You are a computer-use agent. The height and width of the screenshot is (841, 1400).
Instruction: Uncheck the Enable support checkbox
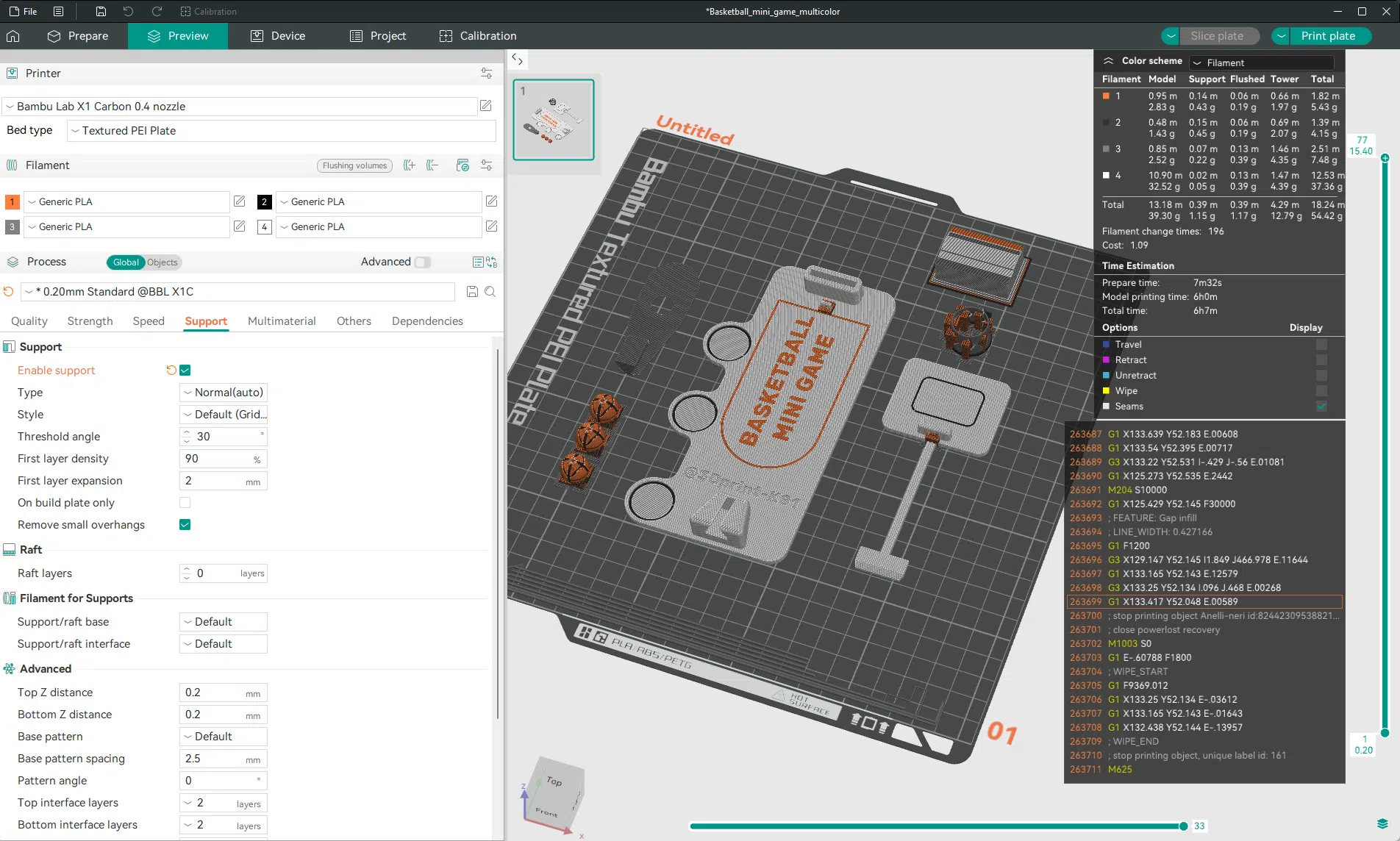pyautogui.click(x=185, y=371)
